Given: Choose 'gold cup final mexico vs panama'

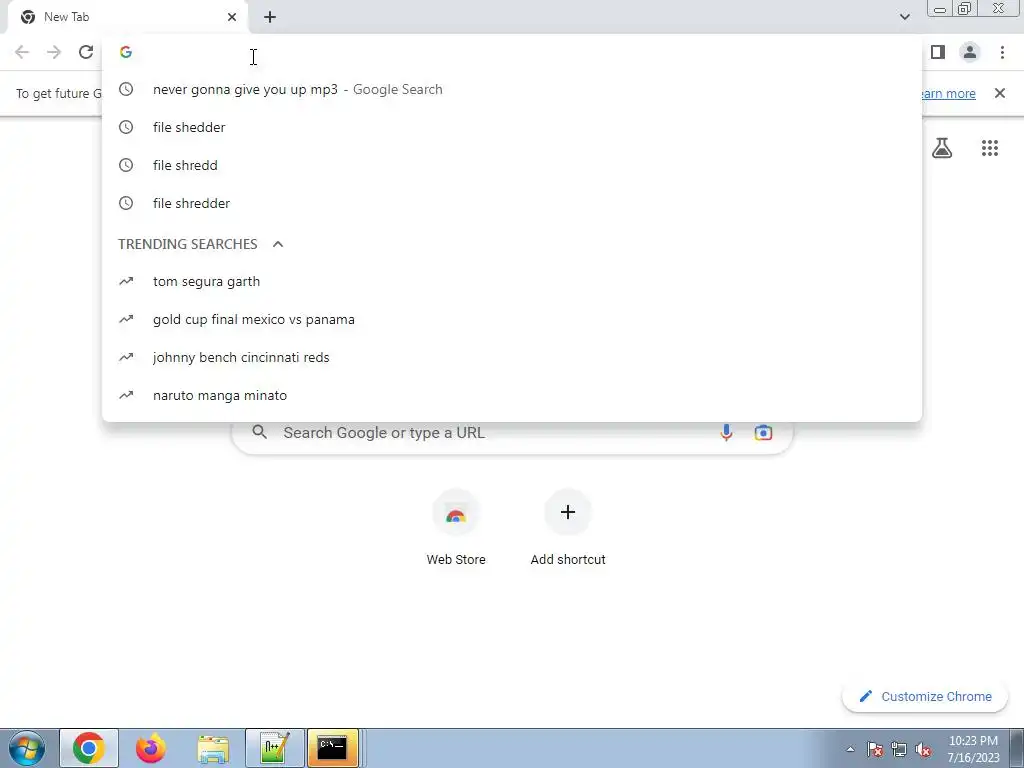Looking at the screenshot, I should tap(512, 319).
